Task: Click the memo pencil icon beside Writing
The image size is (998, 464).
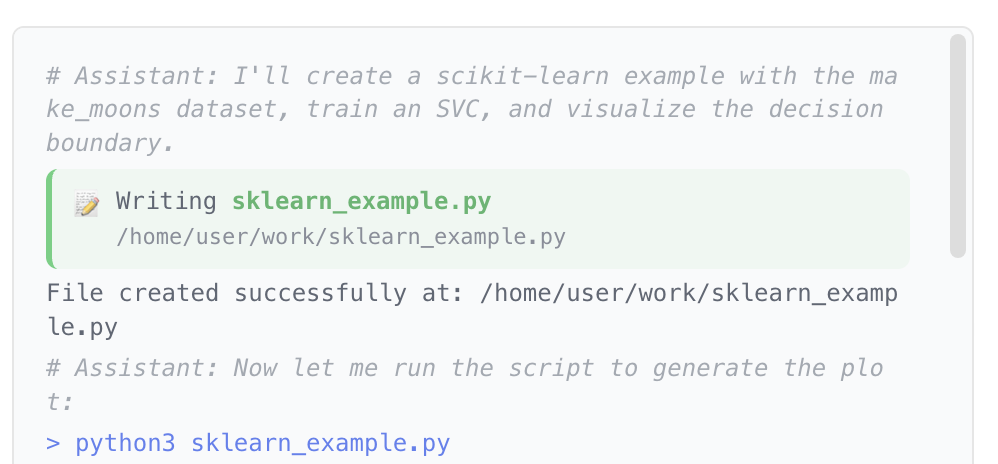Action: [87, 204]
